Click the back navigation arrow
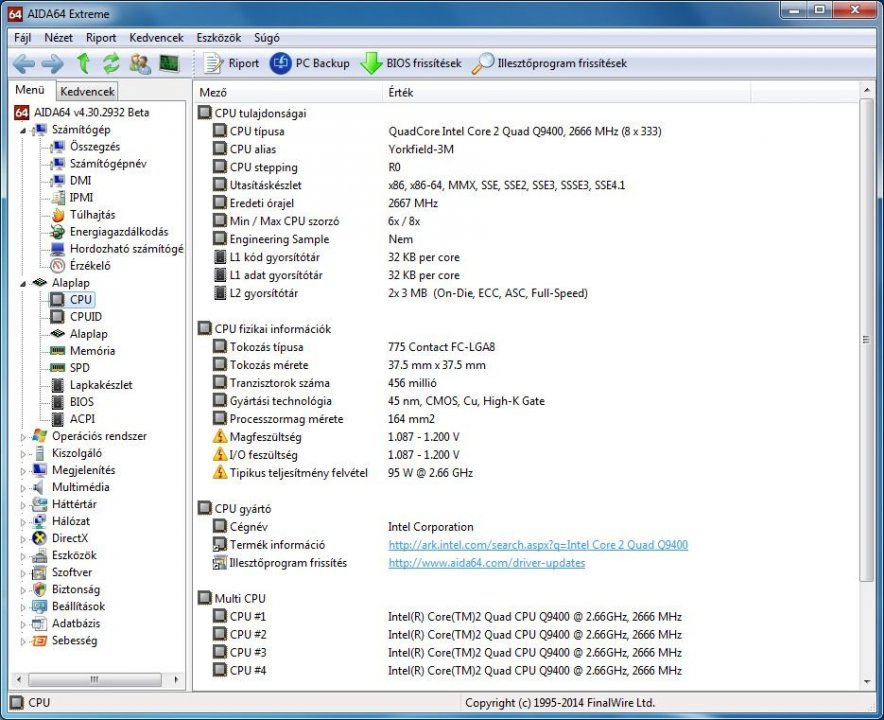 (24, 64)
